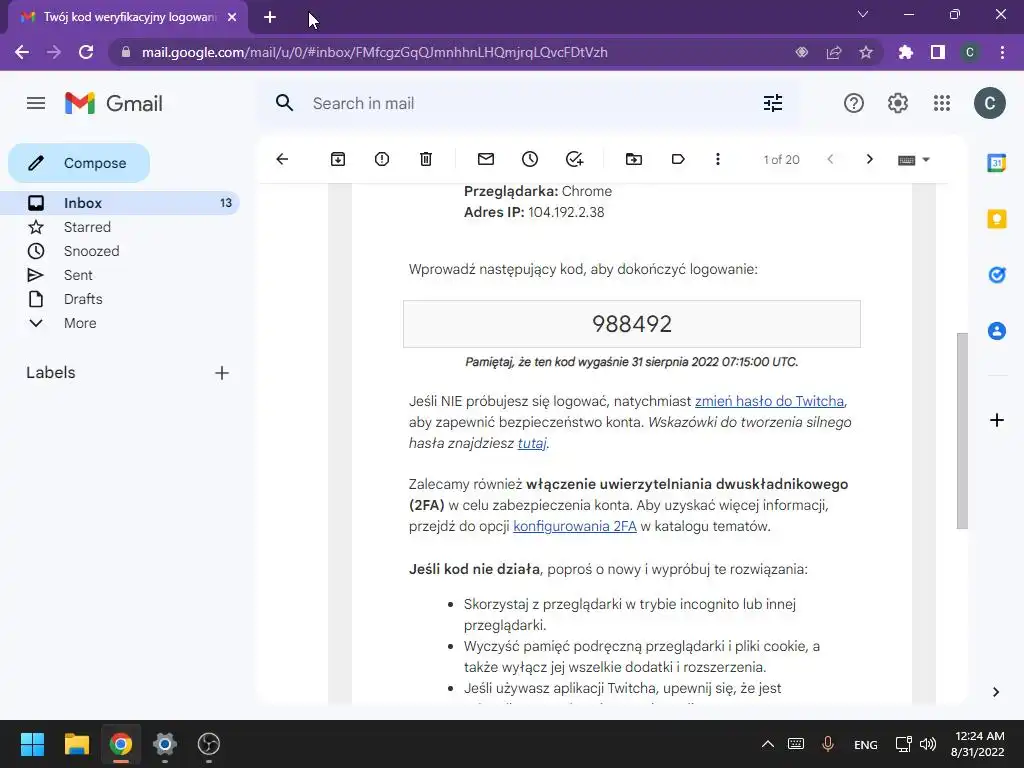Delete this email with trash icon

click(426, 159)
